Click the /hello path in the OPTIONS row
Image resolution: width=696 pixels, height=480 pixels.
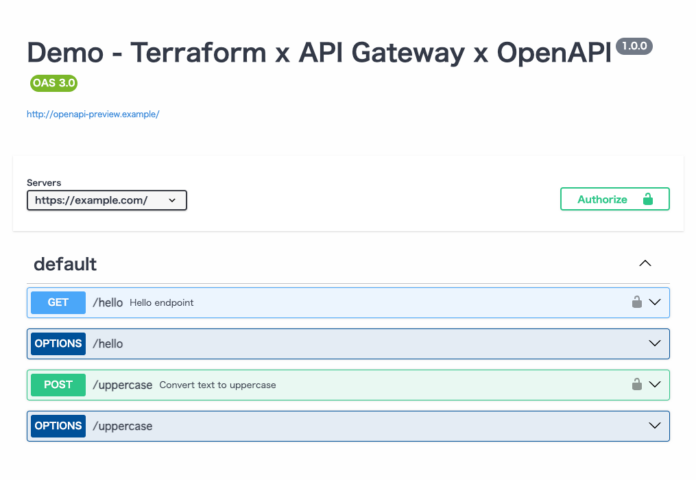pos(108,344)
